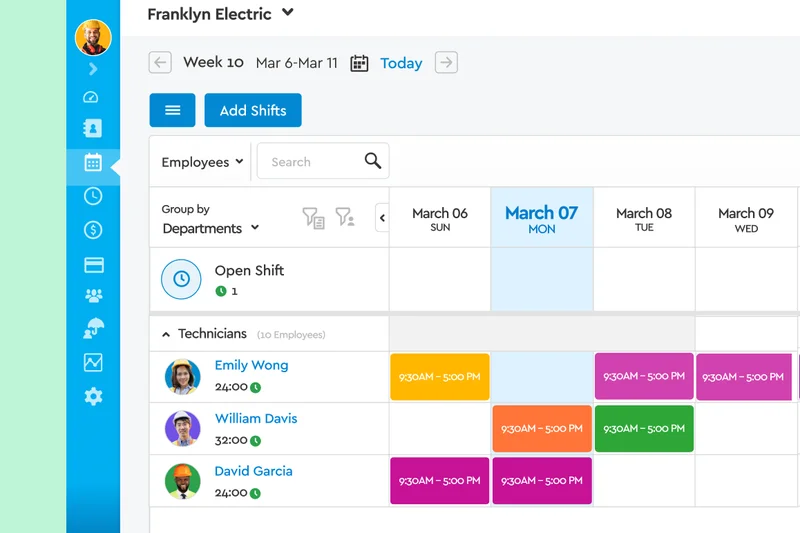
Task: Open the payroll dollar sidebar icon
Action: (x=93, y=230)
